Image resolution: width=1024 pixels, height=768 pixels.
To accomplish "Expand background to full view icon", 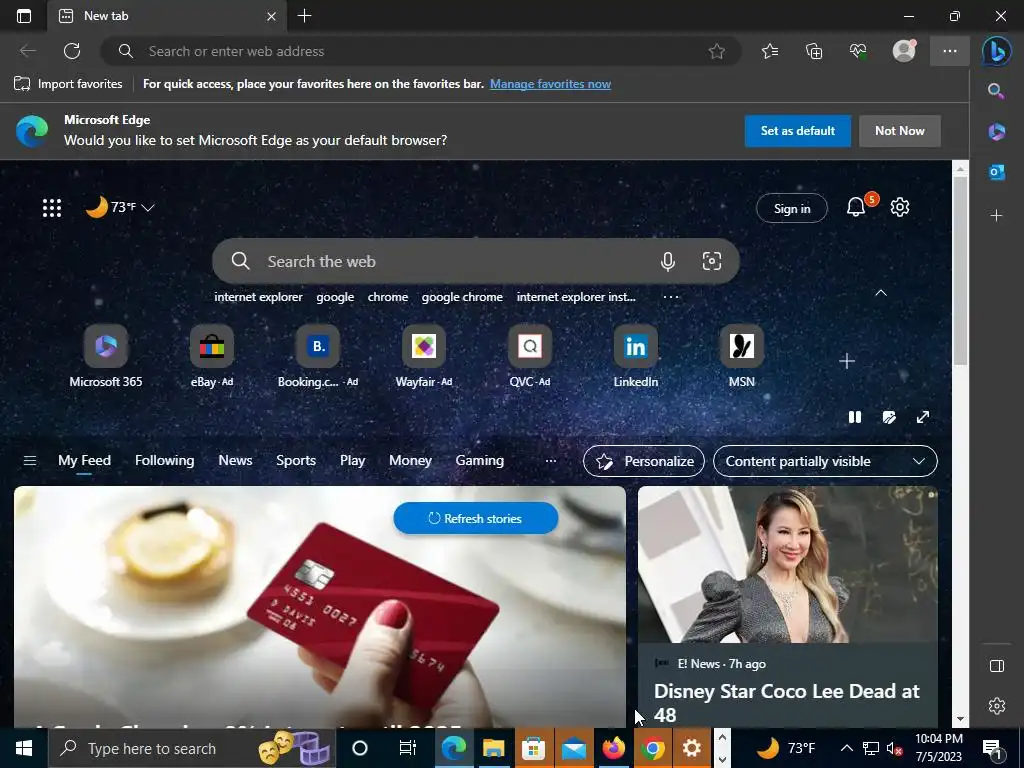I will click(x=922, y=417).
